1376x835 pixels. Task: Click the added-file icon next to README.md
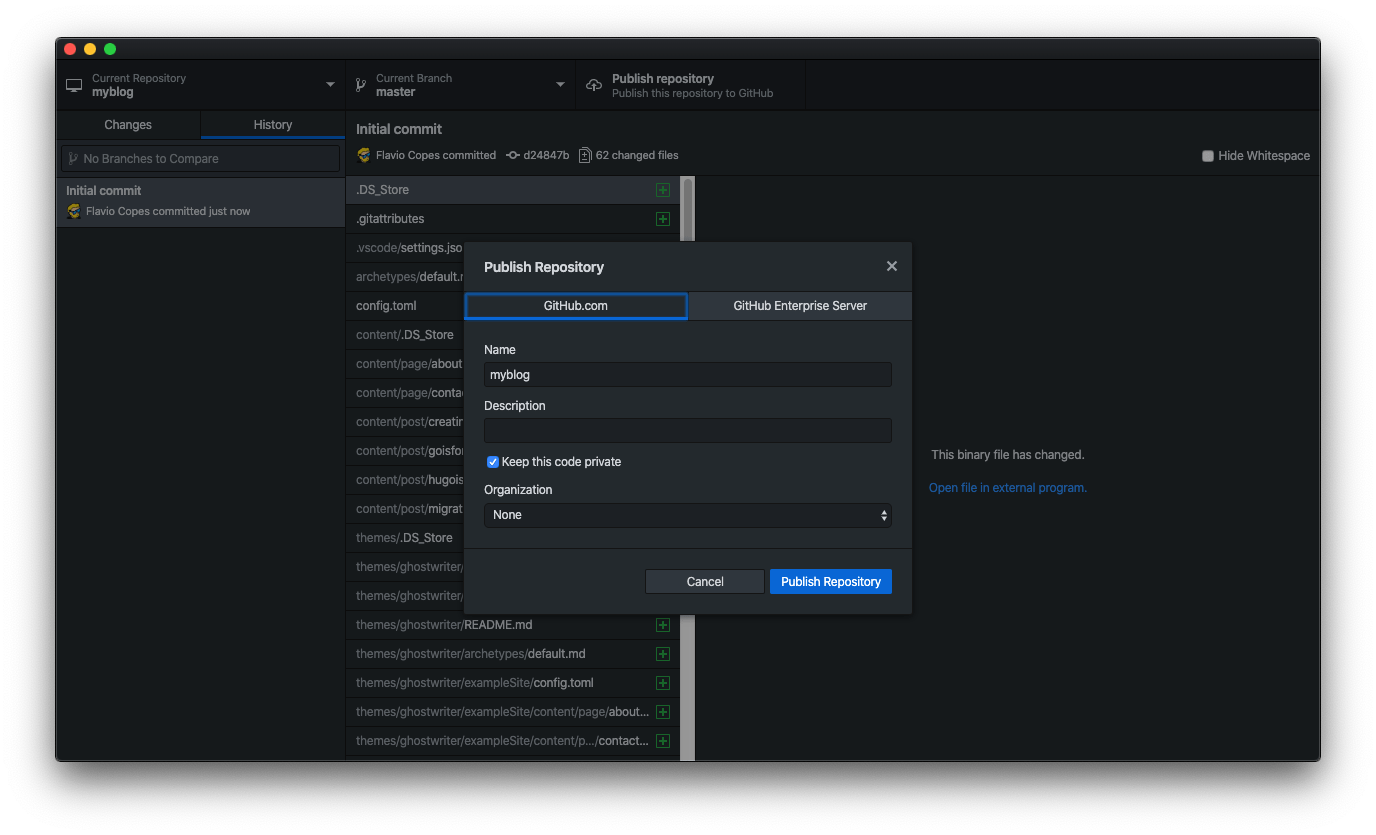coord(662,625)
